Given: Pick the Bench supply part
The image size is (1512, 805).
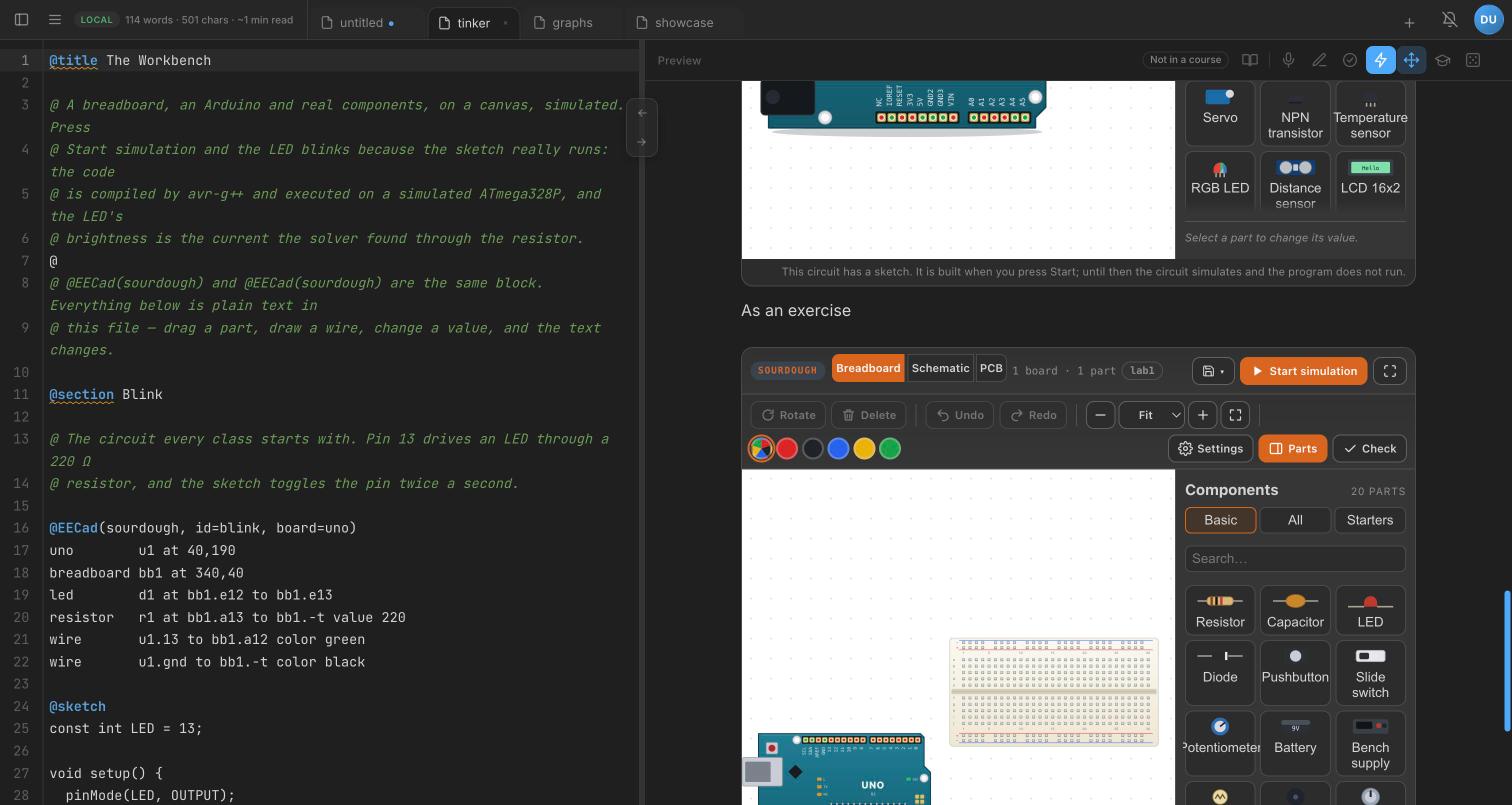Looking at the screenshot, I should (x=1370, y=743).
